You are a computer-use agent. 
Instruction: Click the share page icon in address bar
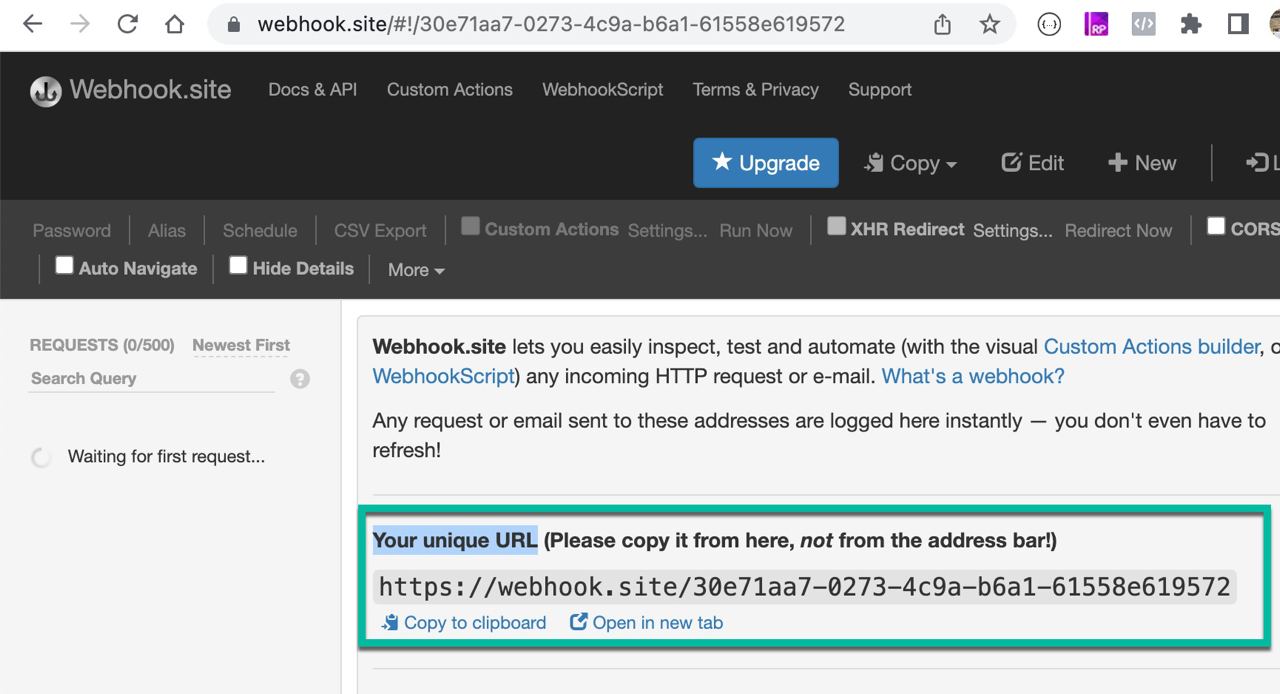942,24
